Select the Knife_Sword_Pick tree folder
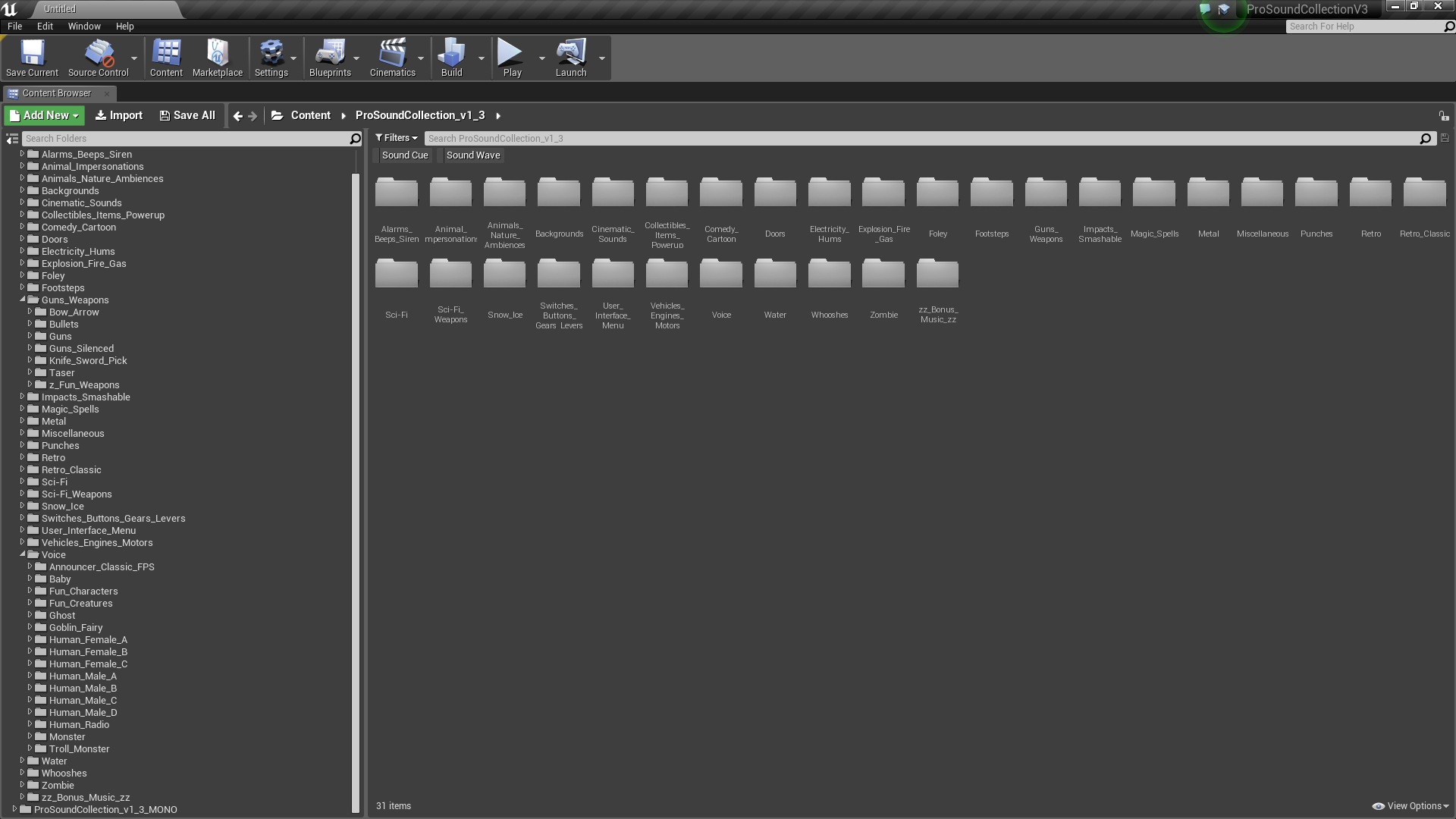The image size is (1456, 819). [88, 360]
